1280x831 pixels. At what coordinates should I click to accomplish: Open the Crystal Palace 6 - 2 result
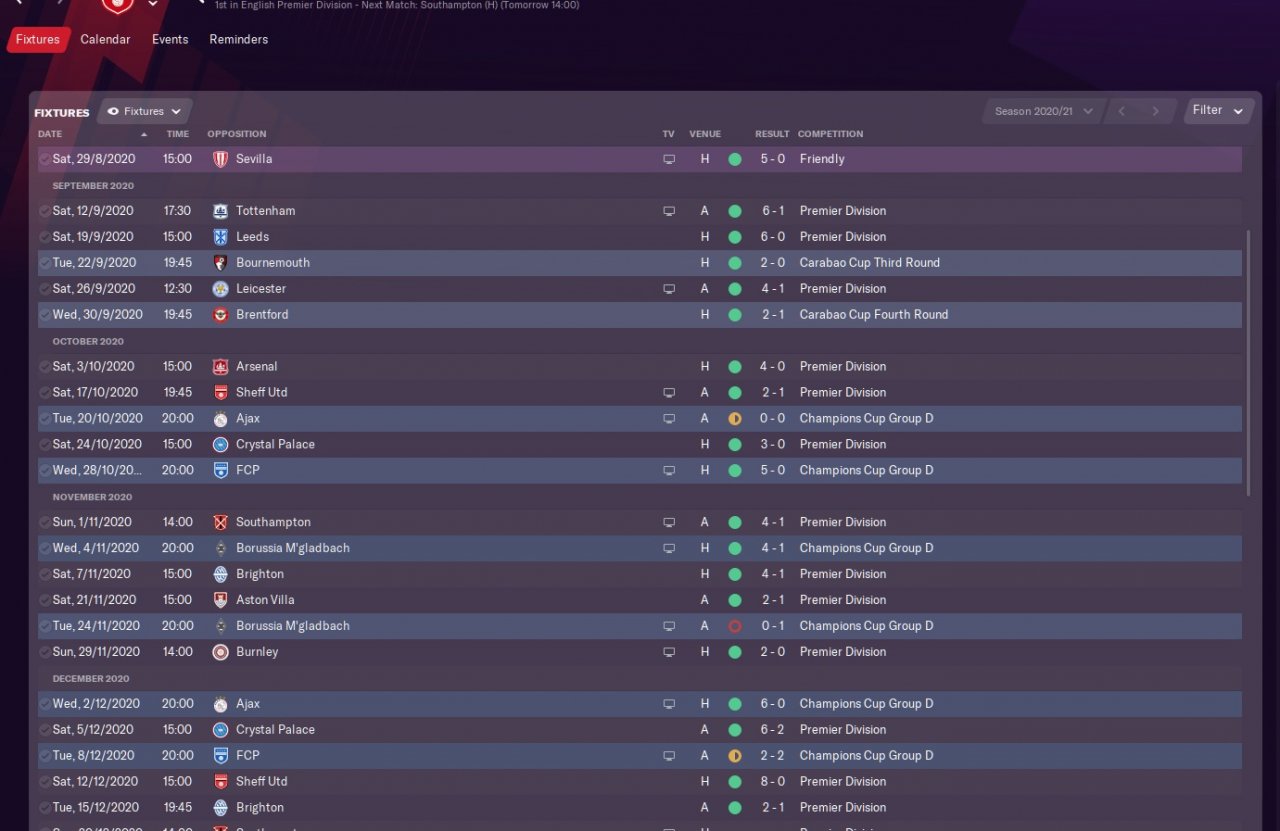[x=772, y=730]
